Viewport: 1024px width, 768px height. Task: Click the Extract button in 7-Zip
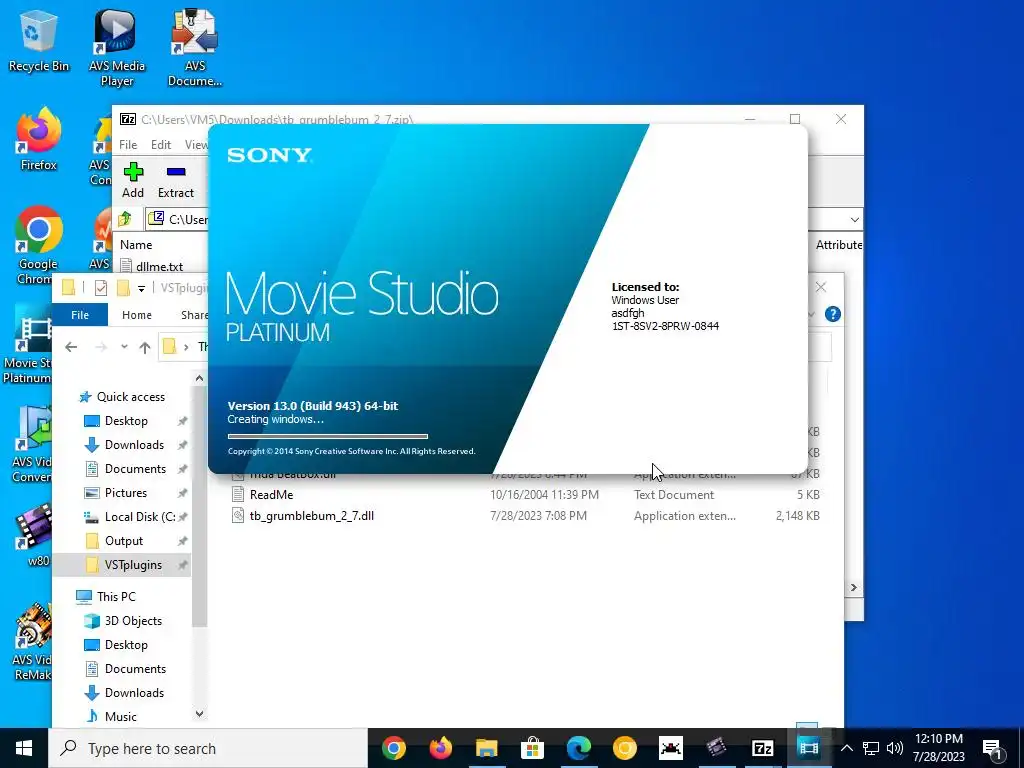tap(176, 180)
